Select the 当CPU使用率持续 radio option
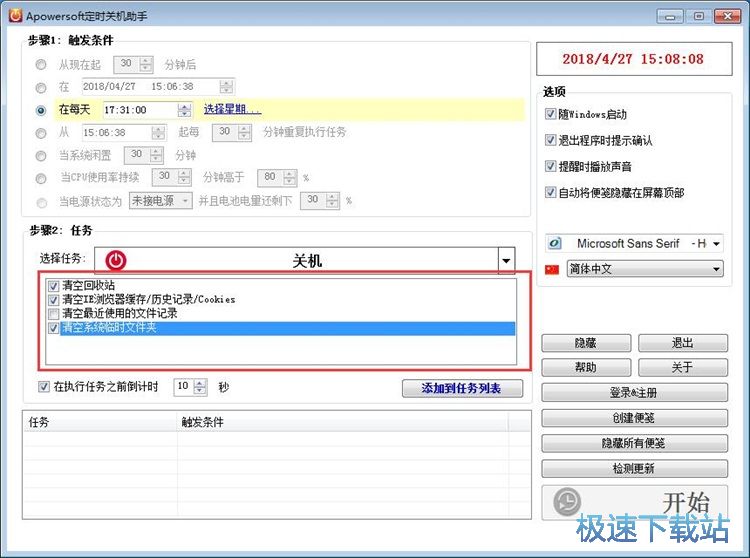 [x=41, y=178]
